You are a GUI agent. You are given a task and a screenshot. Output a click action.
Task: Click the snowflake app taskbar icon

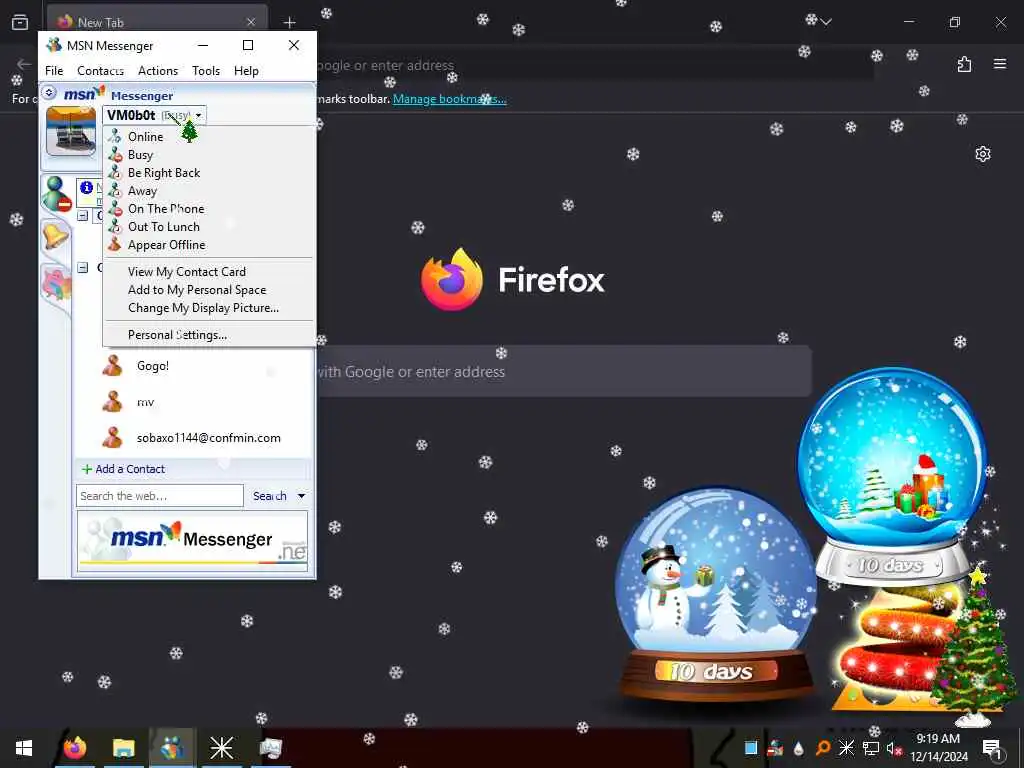(221, 748)
